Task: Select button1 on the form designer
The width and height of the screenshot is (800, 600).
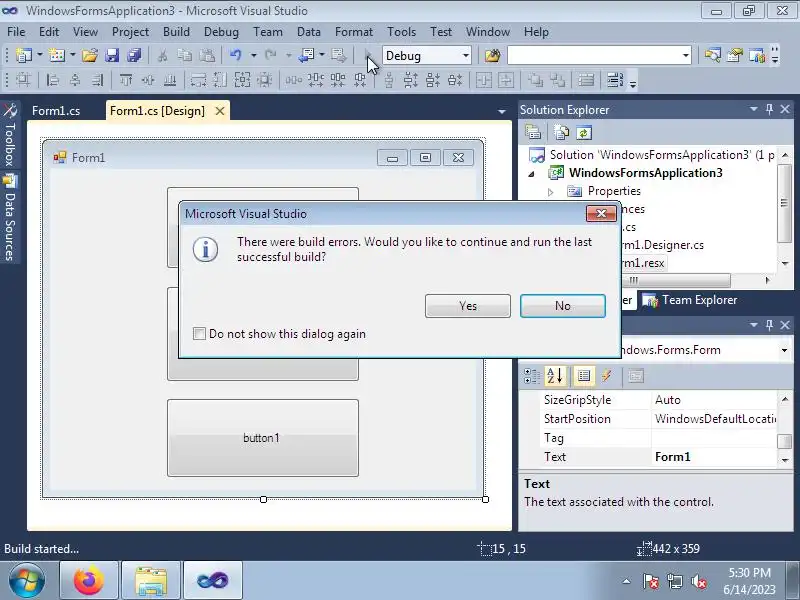Action: [263, 438]
